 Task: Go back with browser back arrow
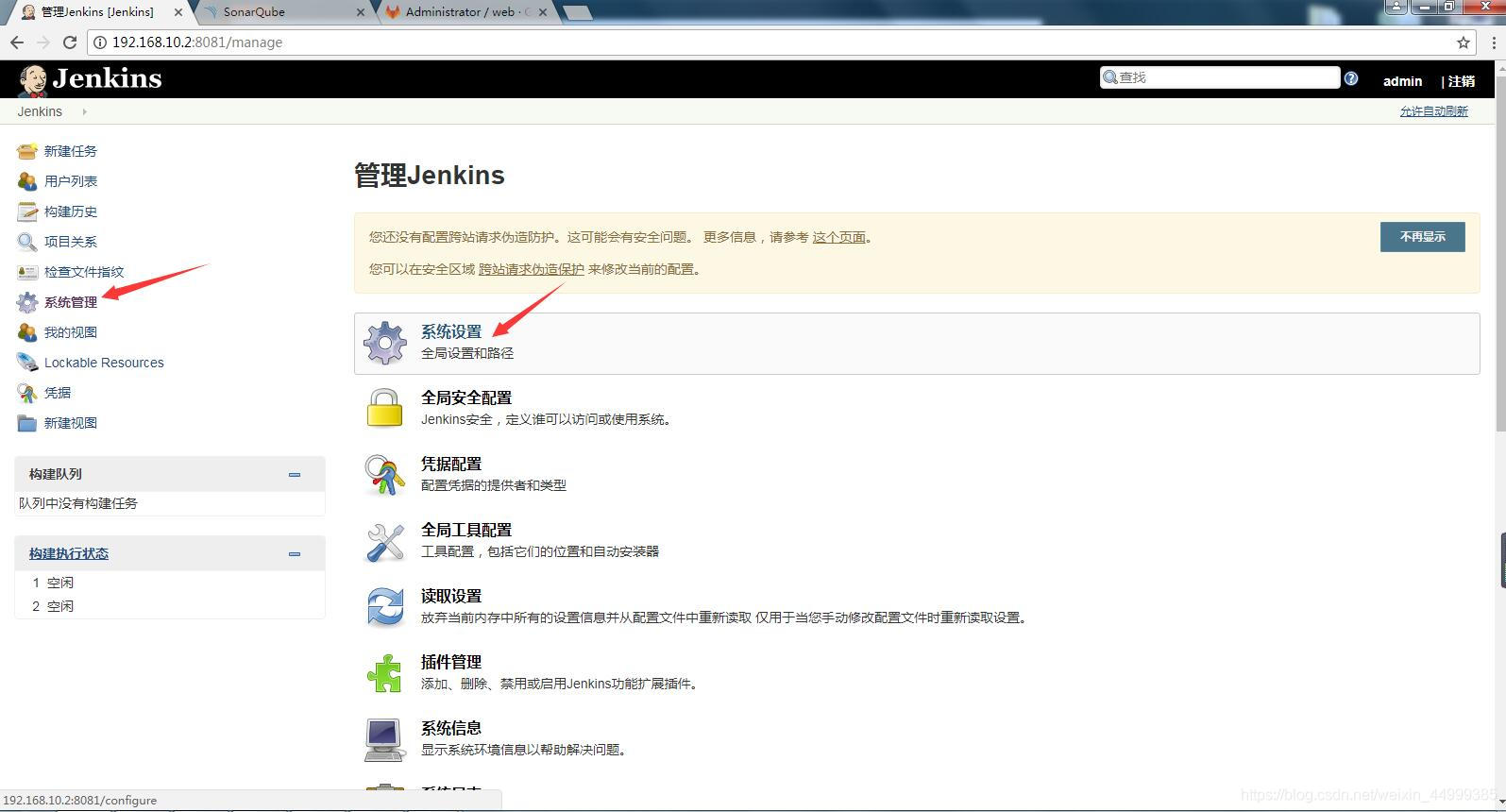pos(17,42)
